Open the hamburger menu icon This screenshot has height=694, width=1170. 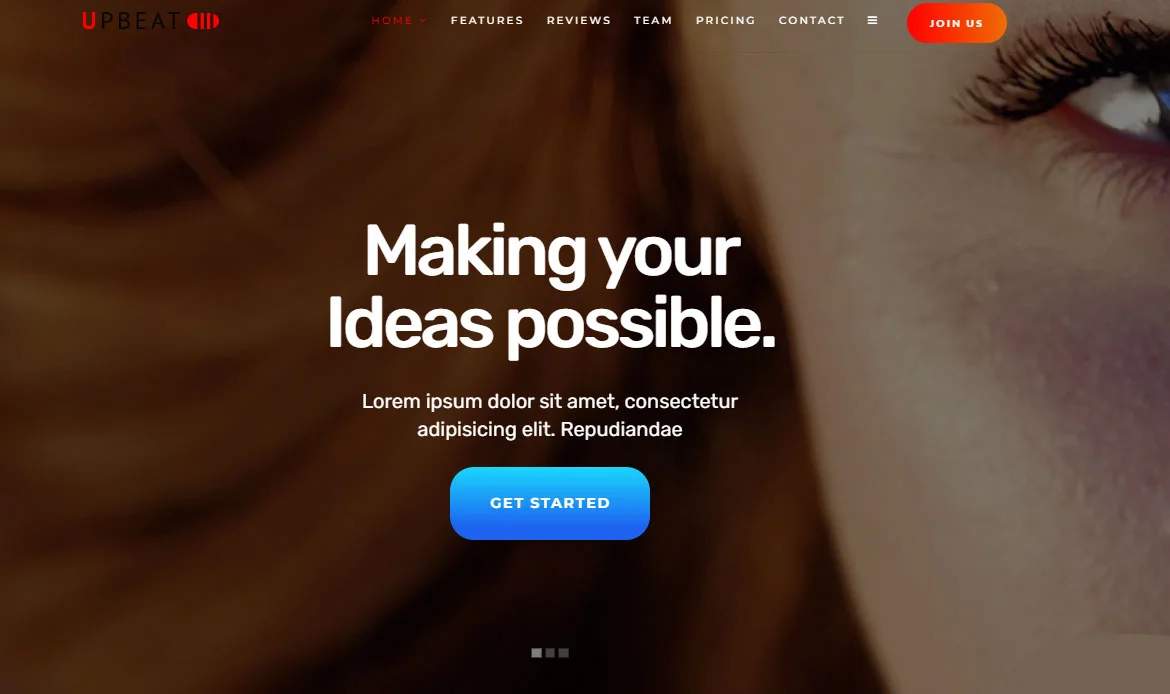click(872, 21)
